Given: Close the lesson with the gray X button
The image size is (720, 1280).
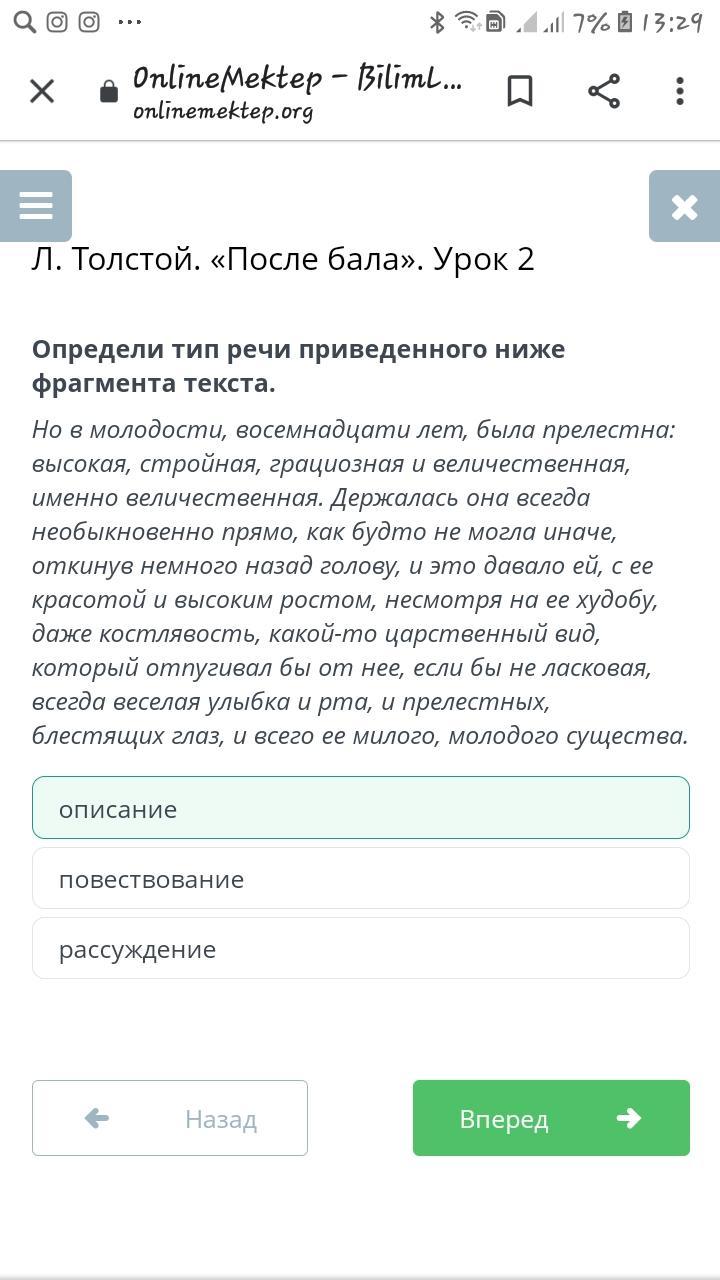Looking at the screenshot, I should coord(684,206).
